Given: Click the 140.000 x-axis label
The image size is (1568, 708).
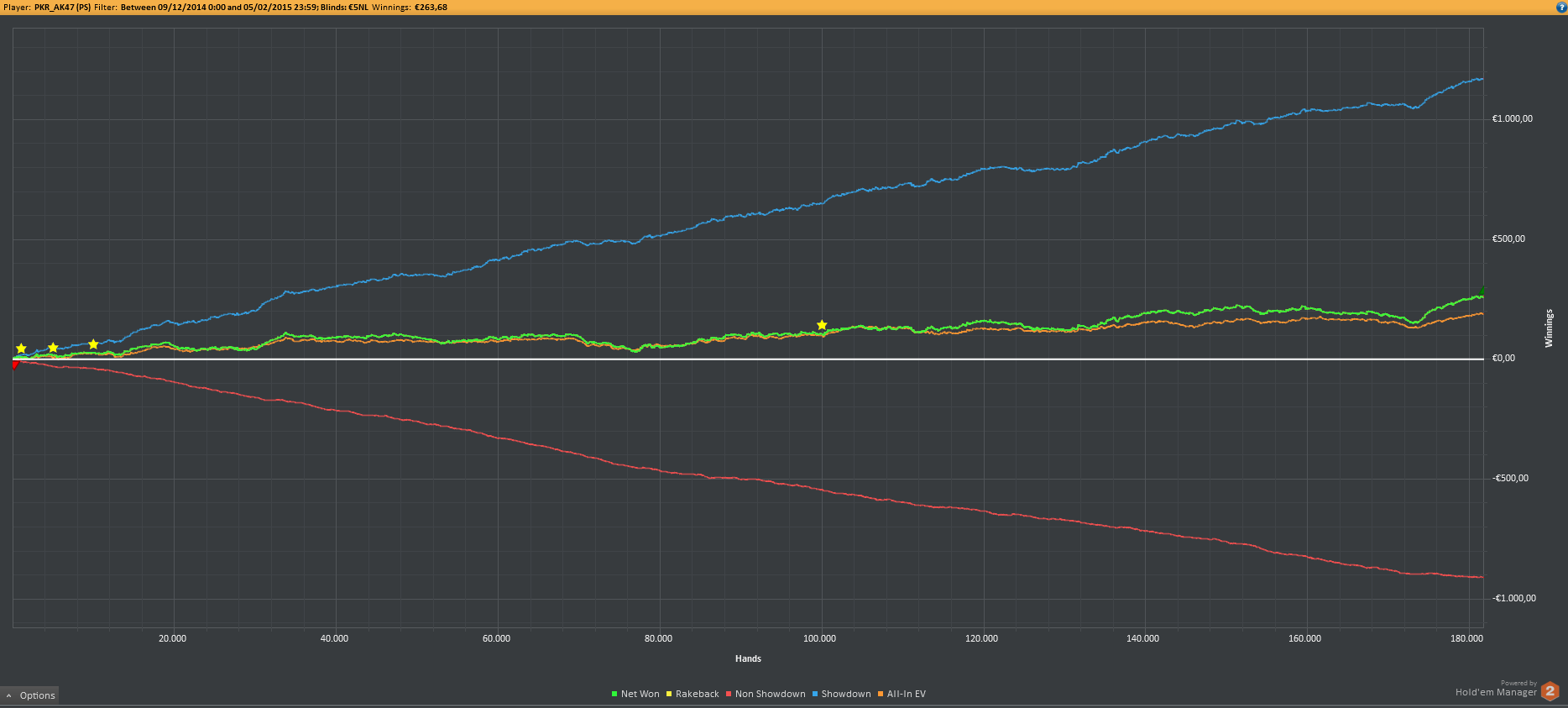Looking at the screenshot, I should [x=1143, y=639].
